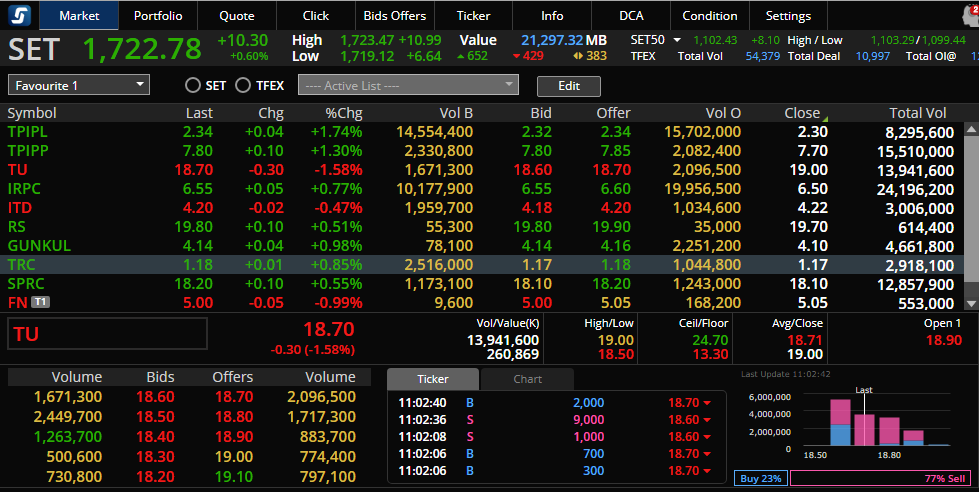Click the unchanged indicator showing 383
The height and width of the screenshot is (492, 979).
tap(578, 56)
